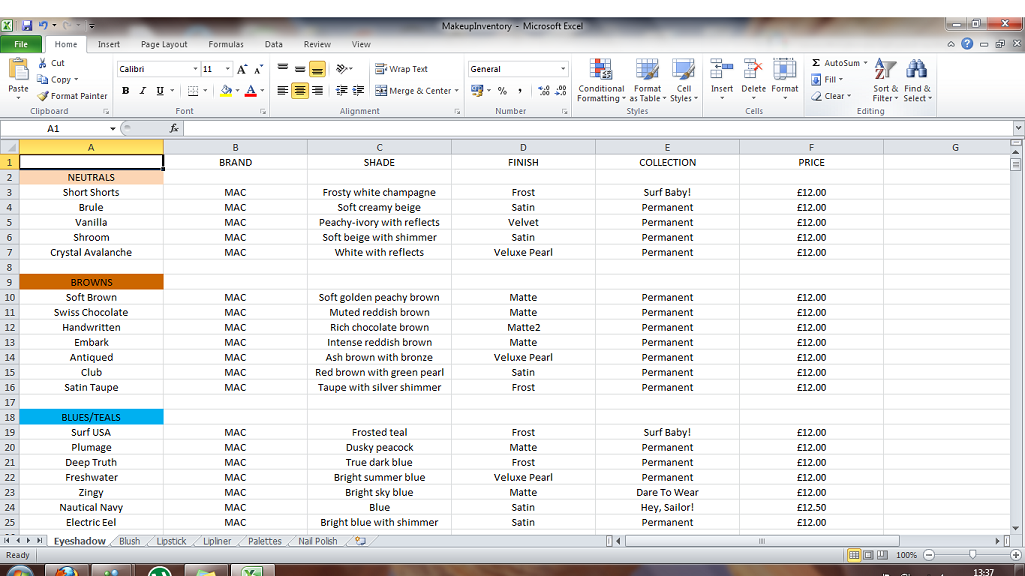
Task: Open Sort & Filter menu
Action: click(x=885, y=80)
